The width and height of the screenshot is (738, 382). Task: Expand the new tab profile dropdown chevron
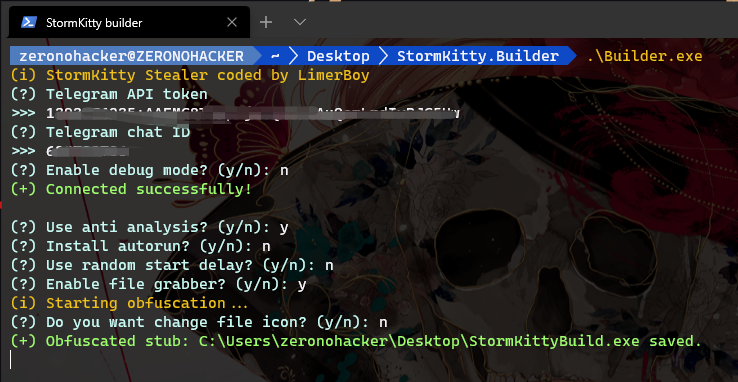pyautogui.click(x=300, y=22)
